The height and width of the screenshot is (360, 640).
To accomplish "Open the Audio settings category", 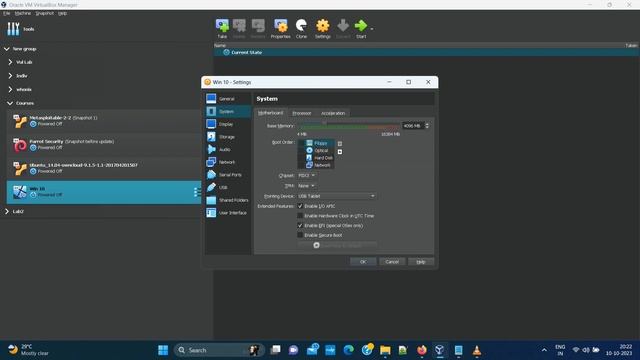I will (x=228, y=149).
